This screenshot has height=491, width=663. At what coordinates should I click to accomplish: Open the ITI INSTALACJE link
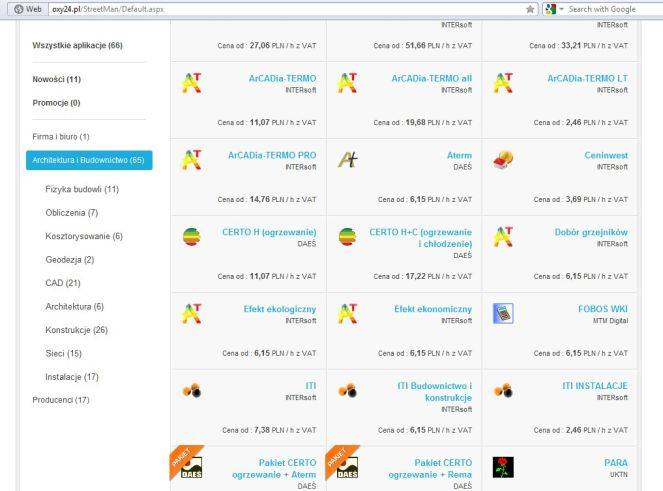tap(595, 386)
